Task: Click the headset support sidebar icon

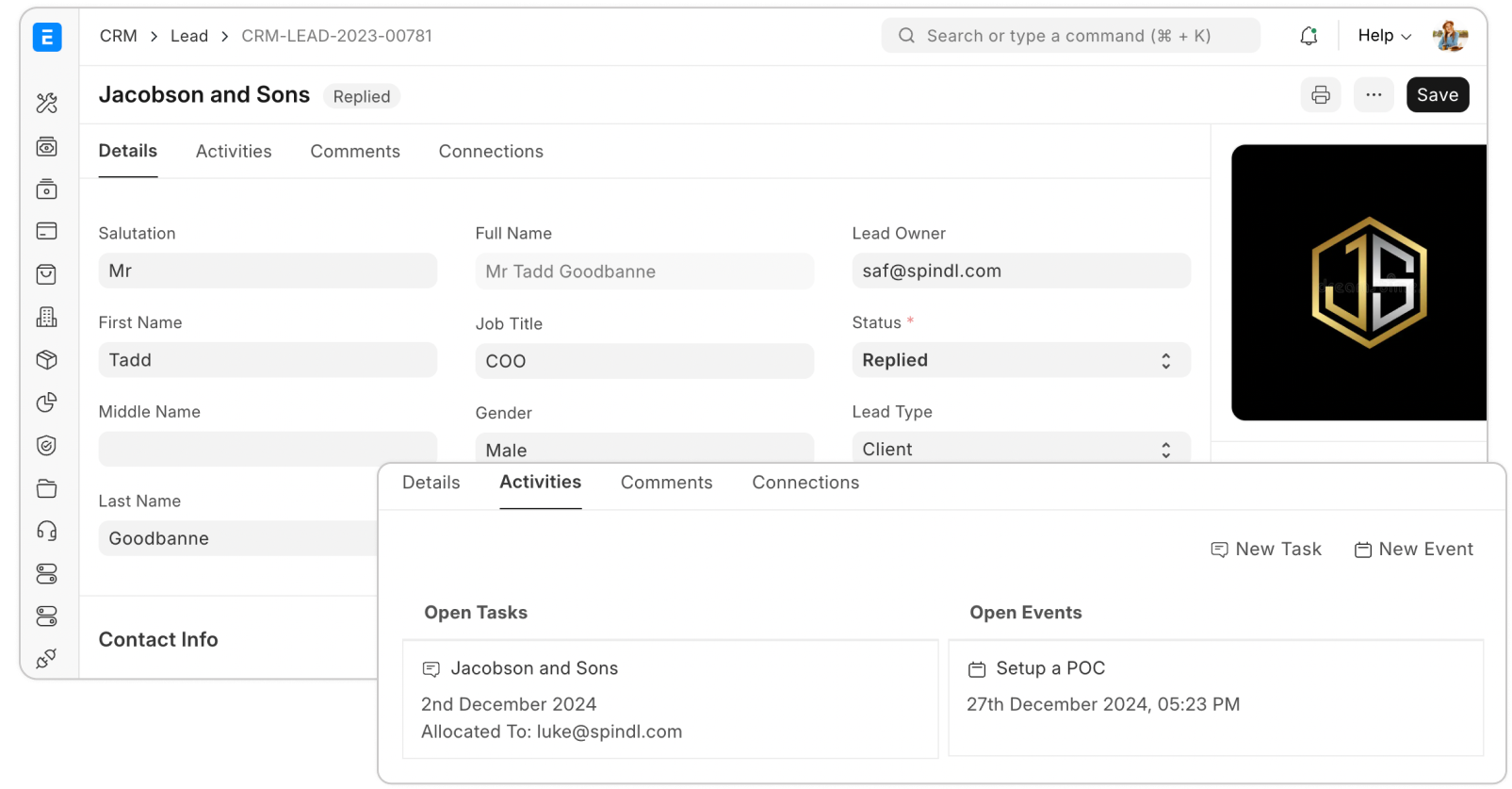Action: (x=46, y=531)
